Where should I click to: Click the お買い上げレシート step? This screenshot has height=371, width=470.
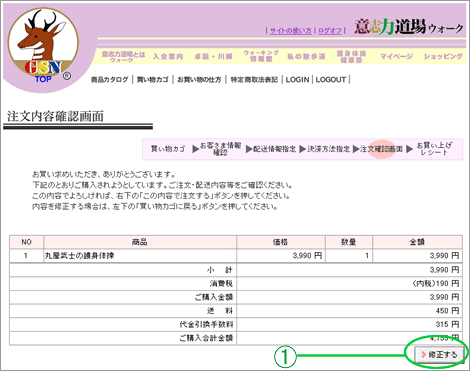click(434, 149)
